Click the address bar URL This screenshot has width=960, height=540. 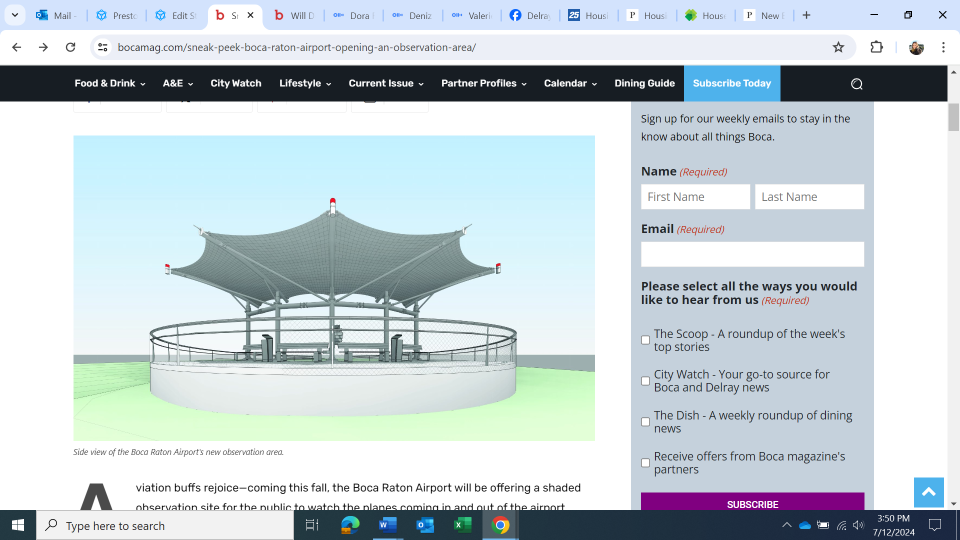pyautogui.click(x=296, y=47)
